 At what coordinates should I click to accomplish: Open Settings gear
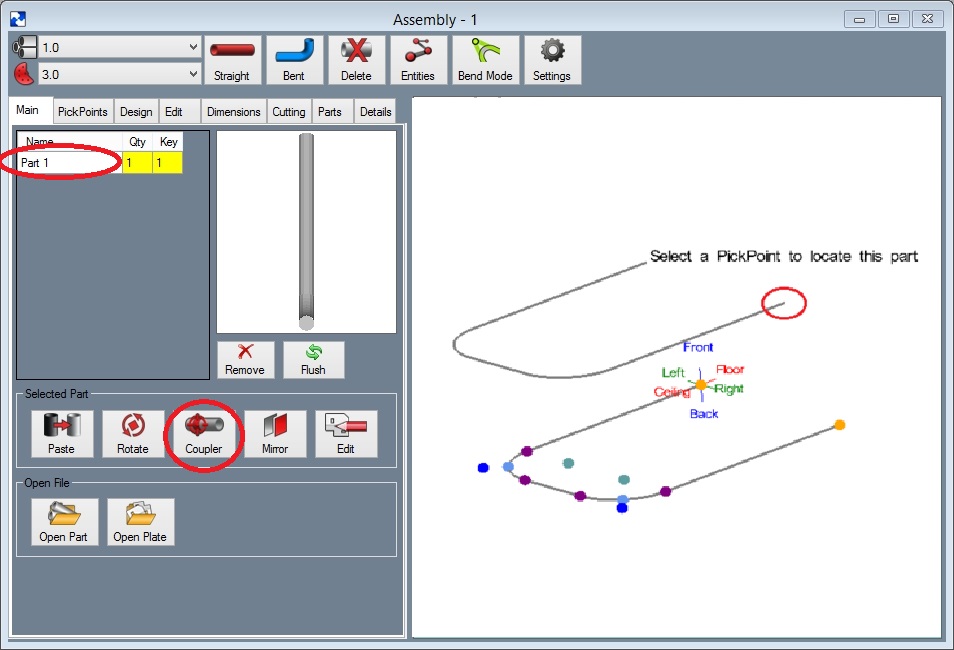(x=551, y=60)
